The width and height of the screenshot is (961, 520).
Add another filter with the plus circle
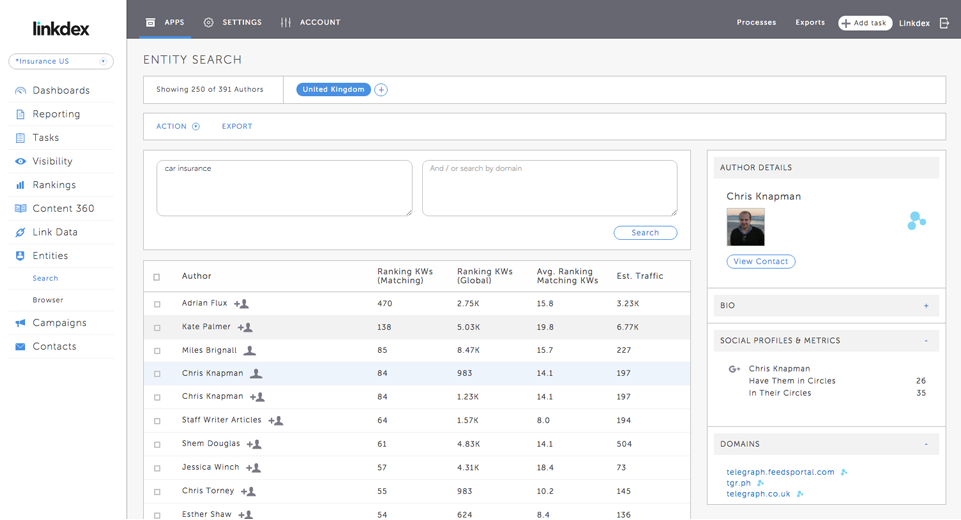coord(381,90)
